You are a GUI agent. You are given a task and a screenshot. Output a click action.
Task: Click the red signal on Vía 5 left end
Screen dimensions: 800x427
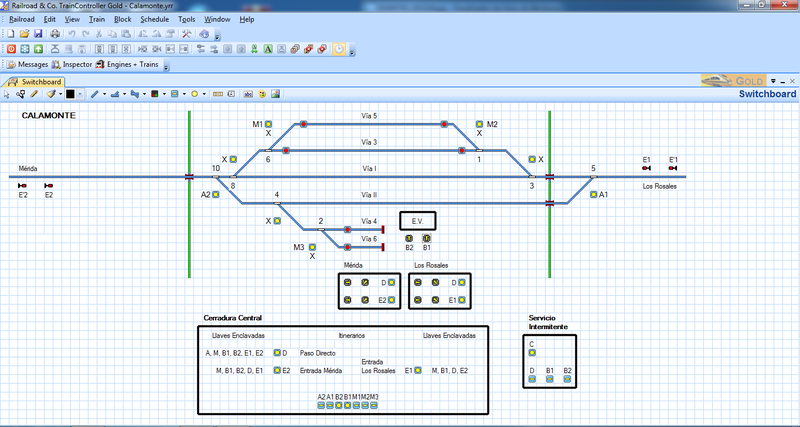[x=304, y=124]
